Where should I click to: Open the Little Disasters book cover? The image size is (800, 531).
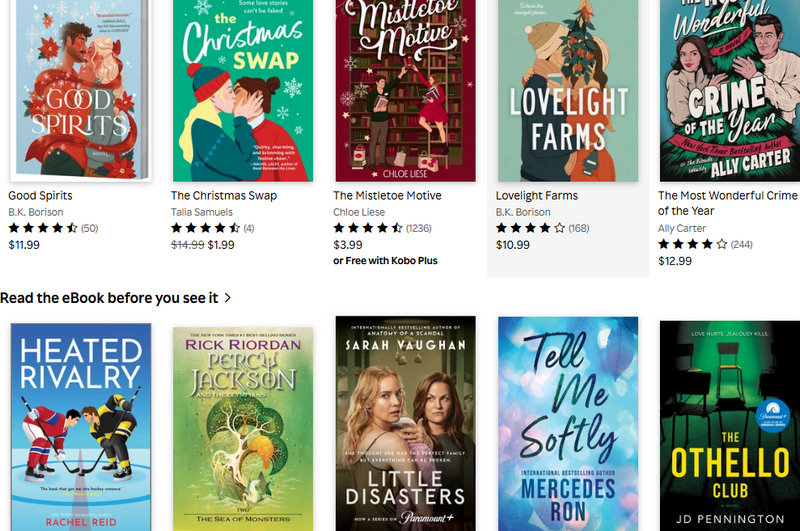click(405, 423)
